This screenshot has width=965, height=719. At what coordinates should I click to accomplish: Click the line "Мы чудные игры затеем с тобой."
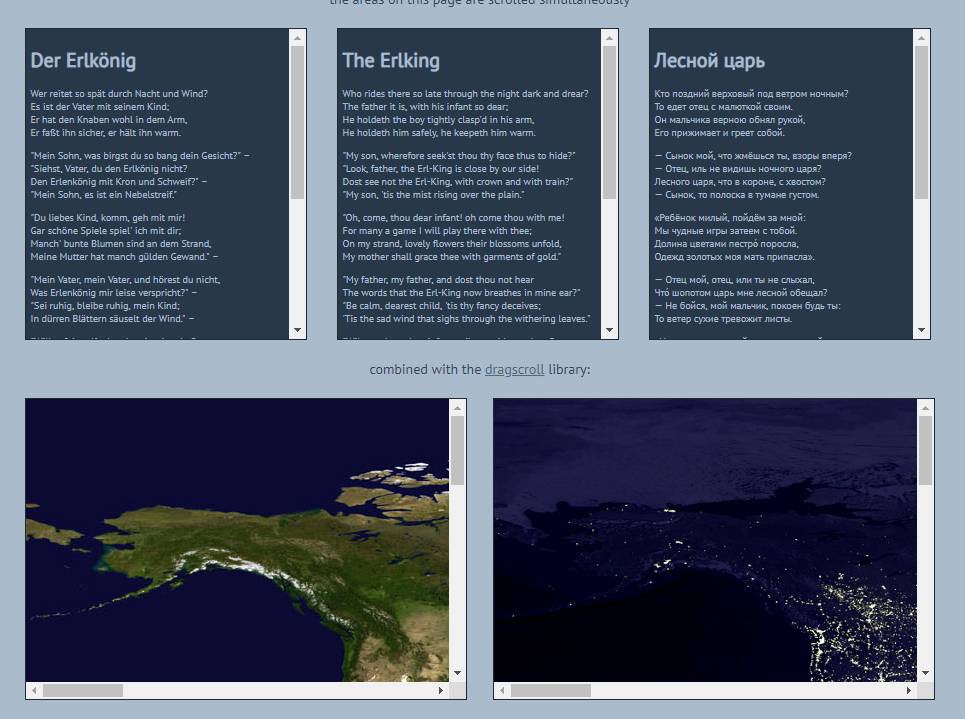pyautogui.click(x=726, y=231)
